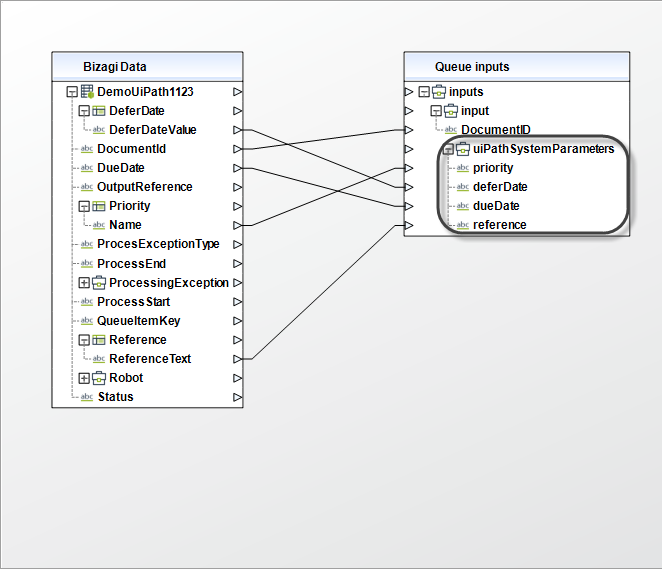This screenshot has width=662, height=570.
Task: Click the abc icon next to ProcessEnd
Action: pos(87,263)
